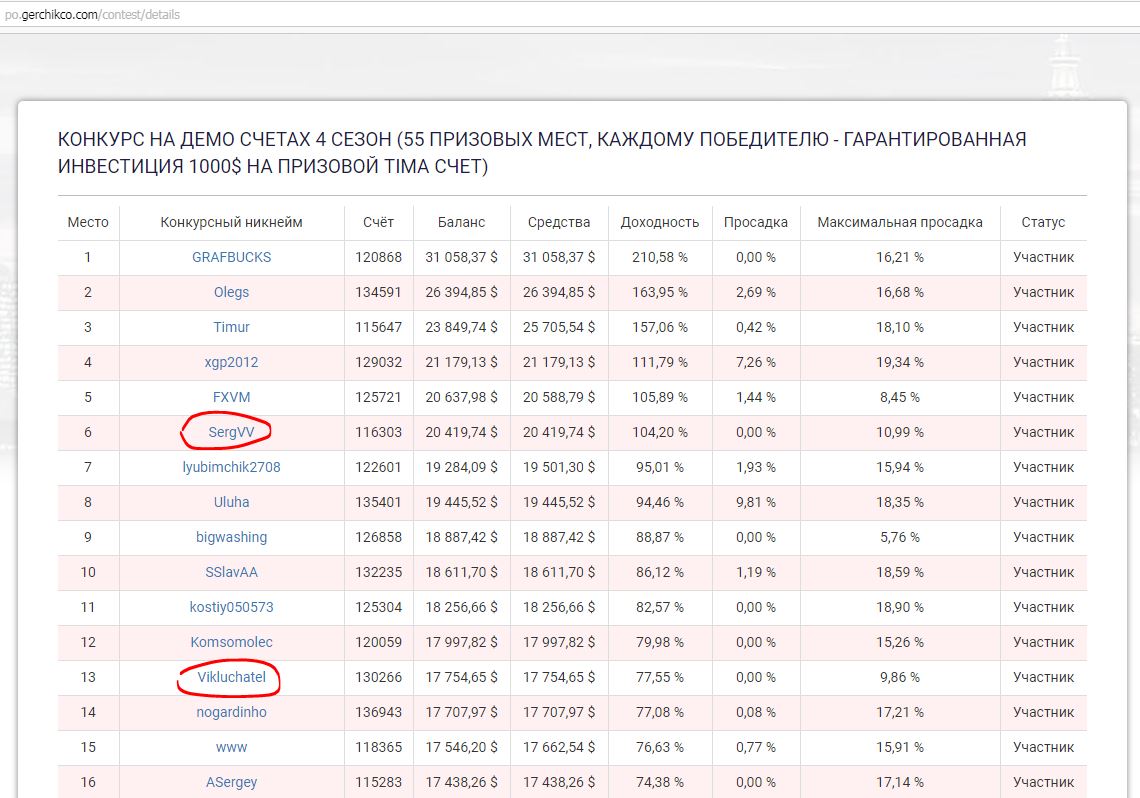Open the circled Vikluchatel link

231,677
